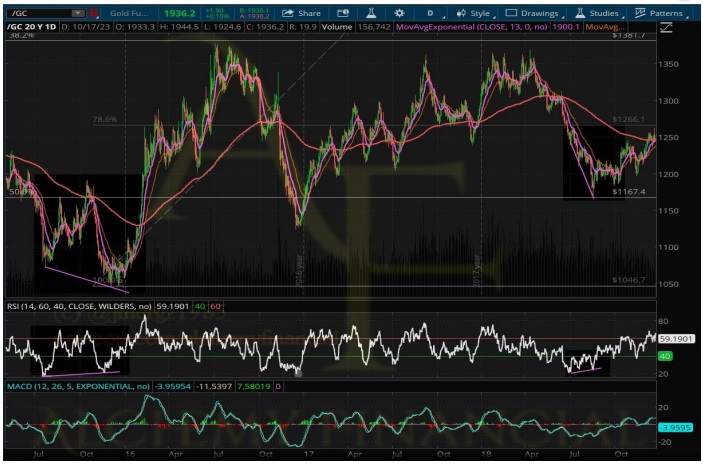Open the D timeframe selector
Image resolution: width=703 pixels, height=465 pixels.
click(430, 13)
